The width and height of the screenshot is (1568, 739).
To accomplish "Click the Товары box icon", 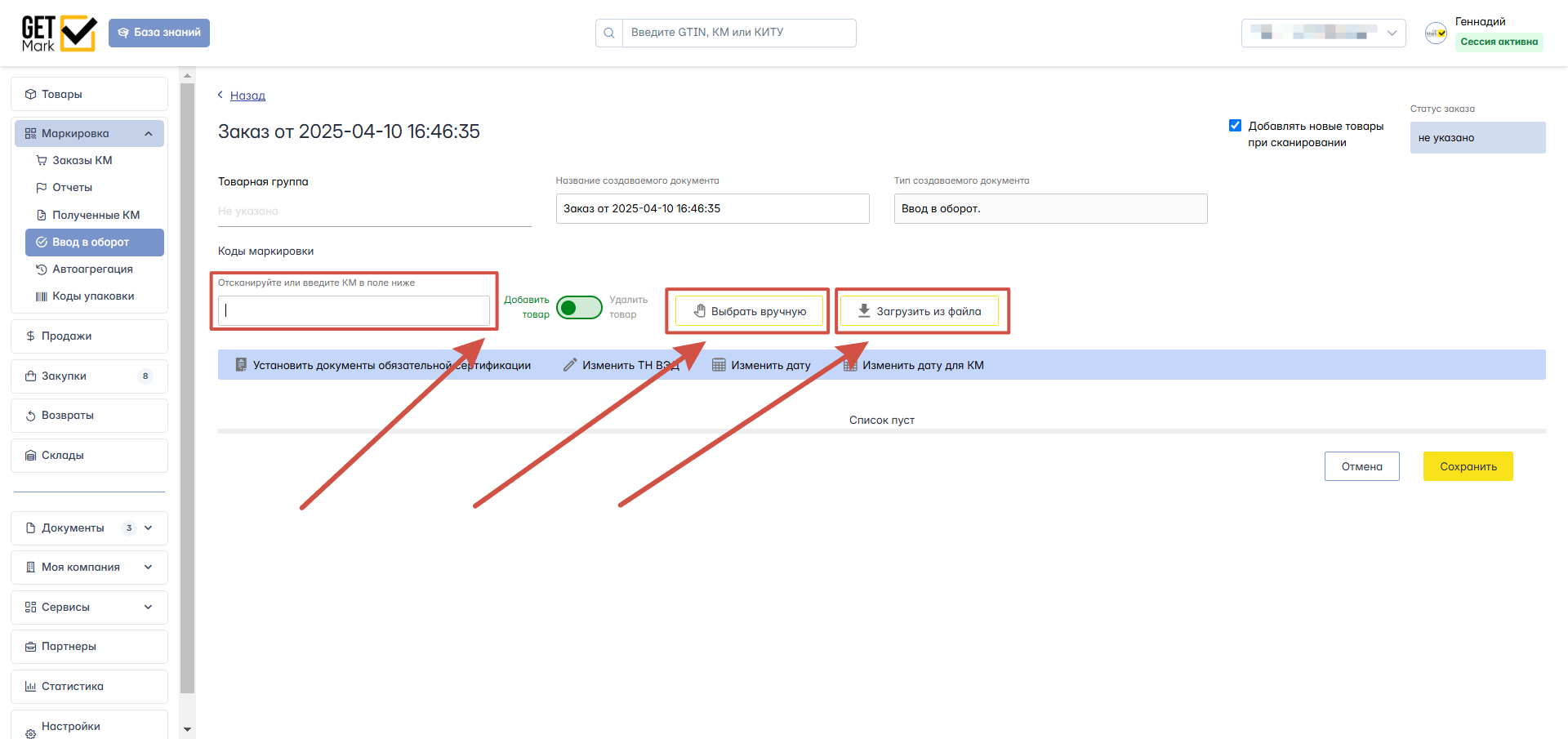I will pyautogui.click(x=31, y=94).
